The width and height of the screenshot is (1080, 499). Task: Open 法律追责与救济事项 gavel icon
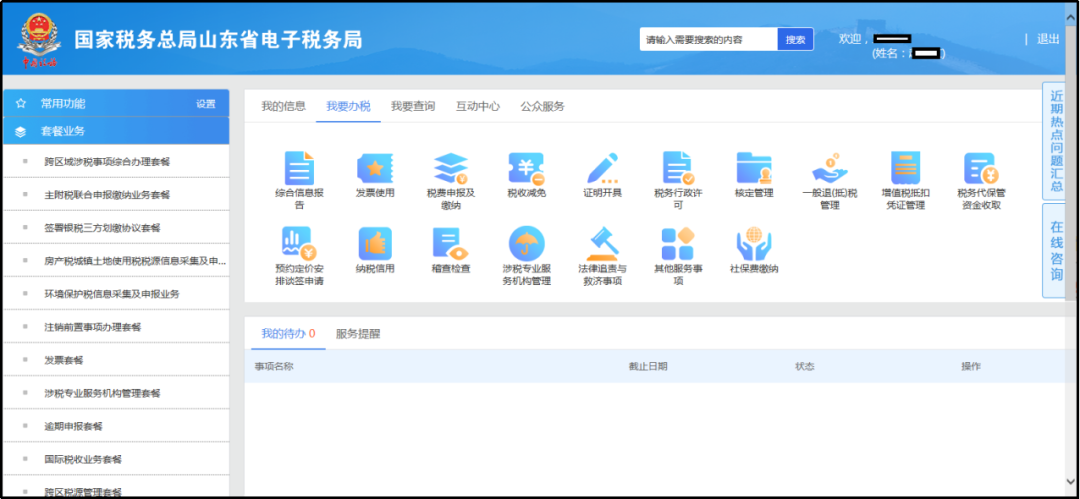tap(603, 244)
